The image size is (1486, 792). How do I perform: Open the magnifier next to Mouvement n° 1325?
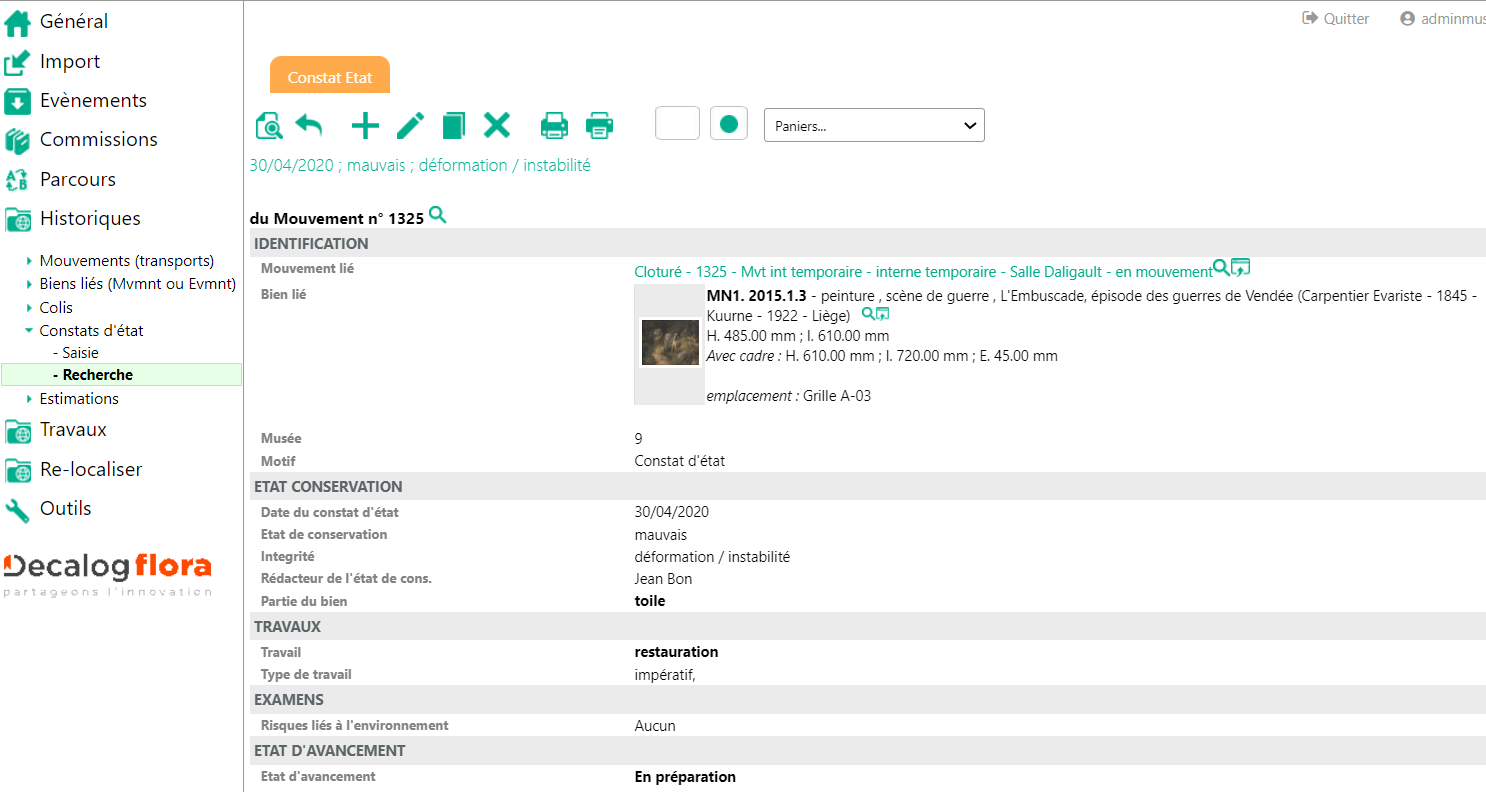pos(437,215)
